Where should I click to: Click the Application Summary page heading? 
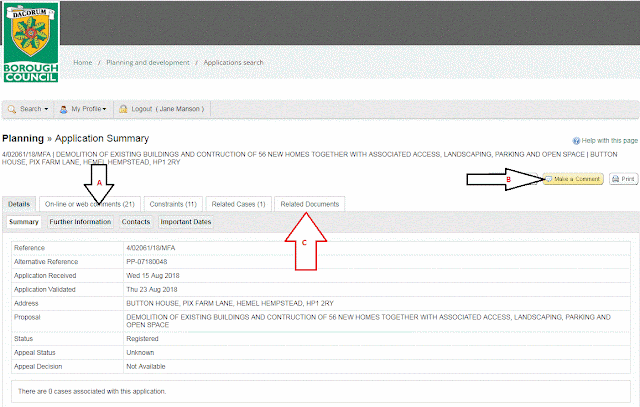102,138
